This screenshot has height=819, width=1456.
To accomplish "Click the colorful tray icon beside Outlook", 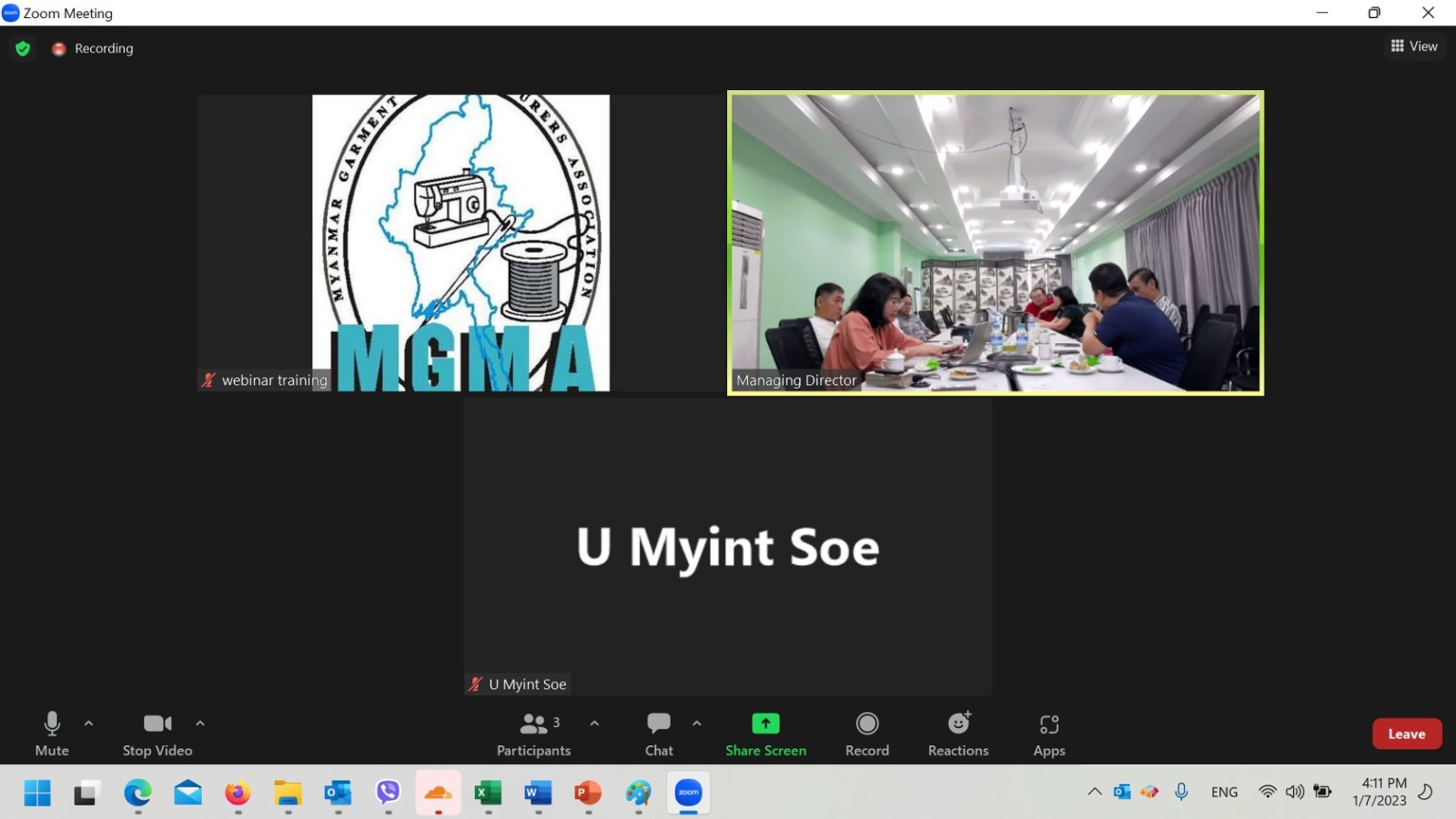I will click(x=1150, y=792).
